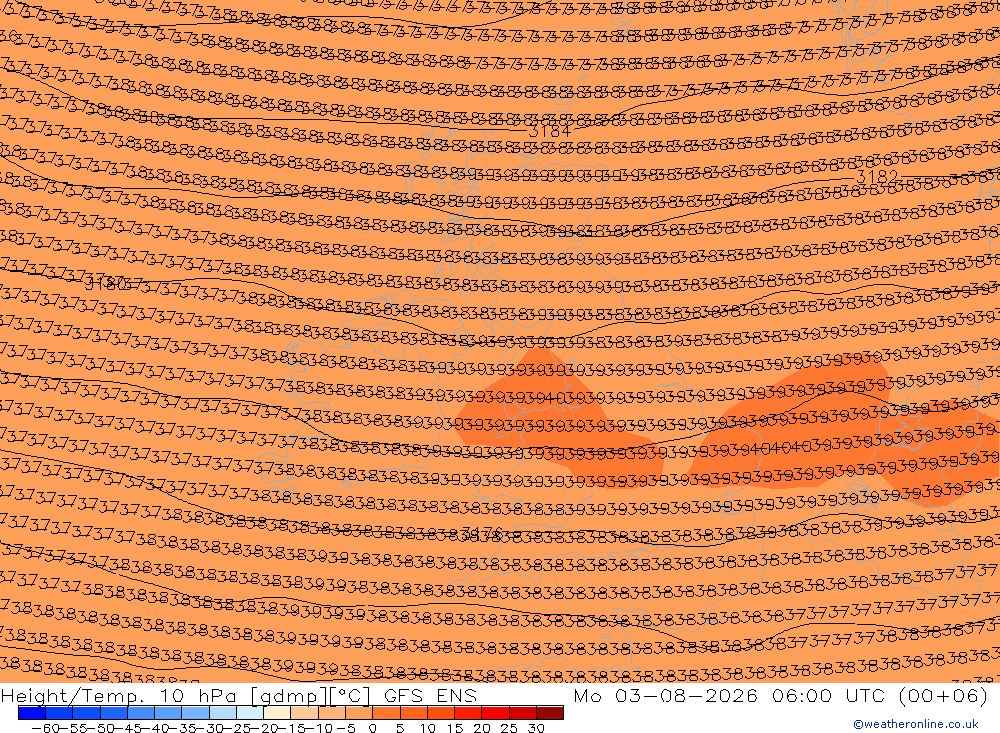
Task: Click the contour label 3180
Action: click(x=106, y=281)
